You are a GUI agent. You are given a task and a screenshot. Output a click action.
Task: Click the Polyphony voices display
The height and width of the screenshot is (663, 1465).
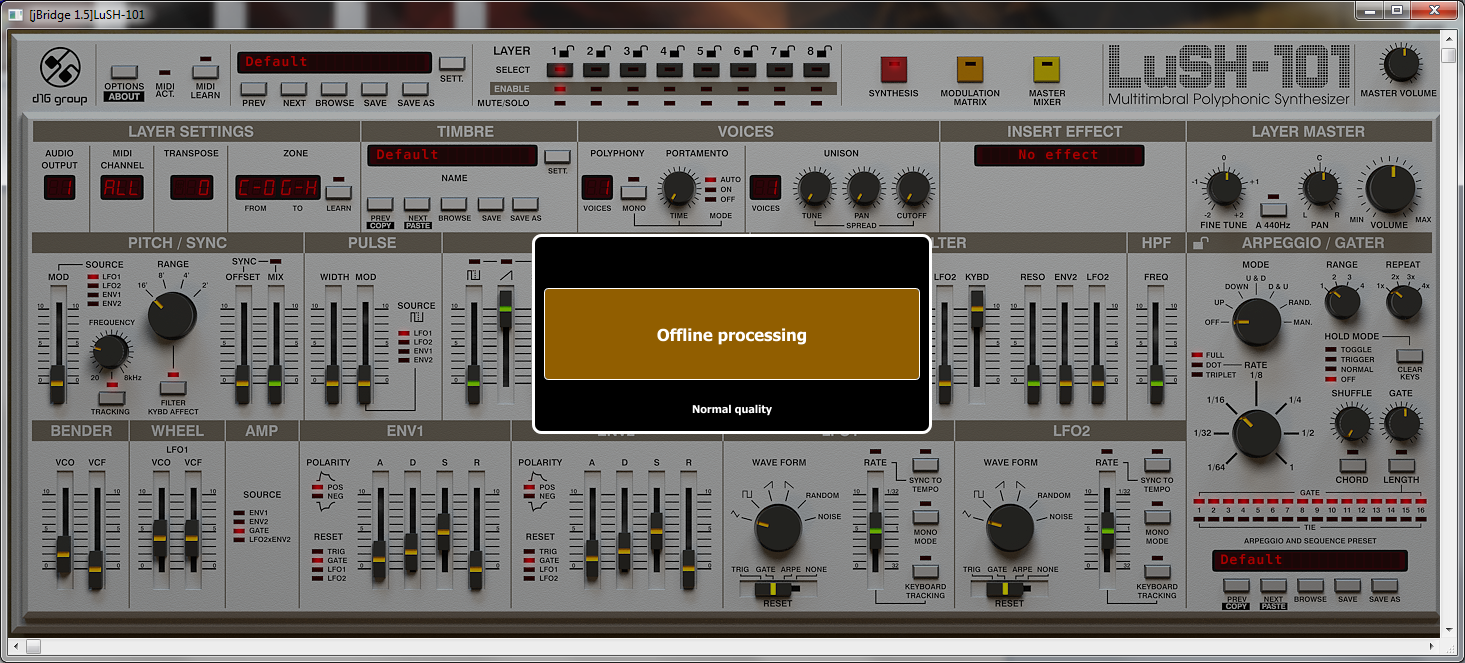pyautogui.click(x=597, y=187)
